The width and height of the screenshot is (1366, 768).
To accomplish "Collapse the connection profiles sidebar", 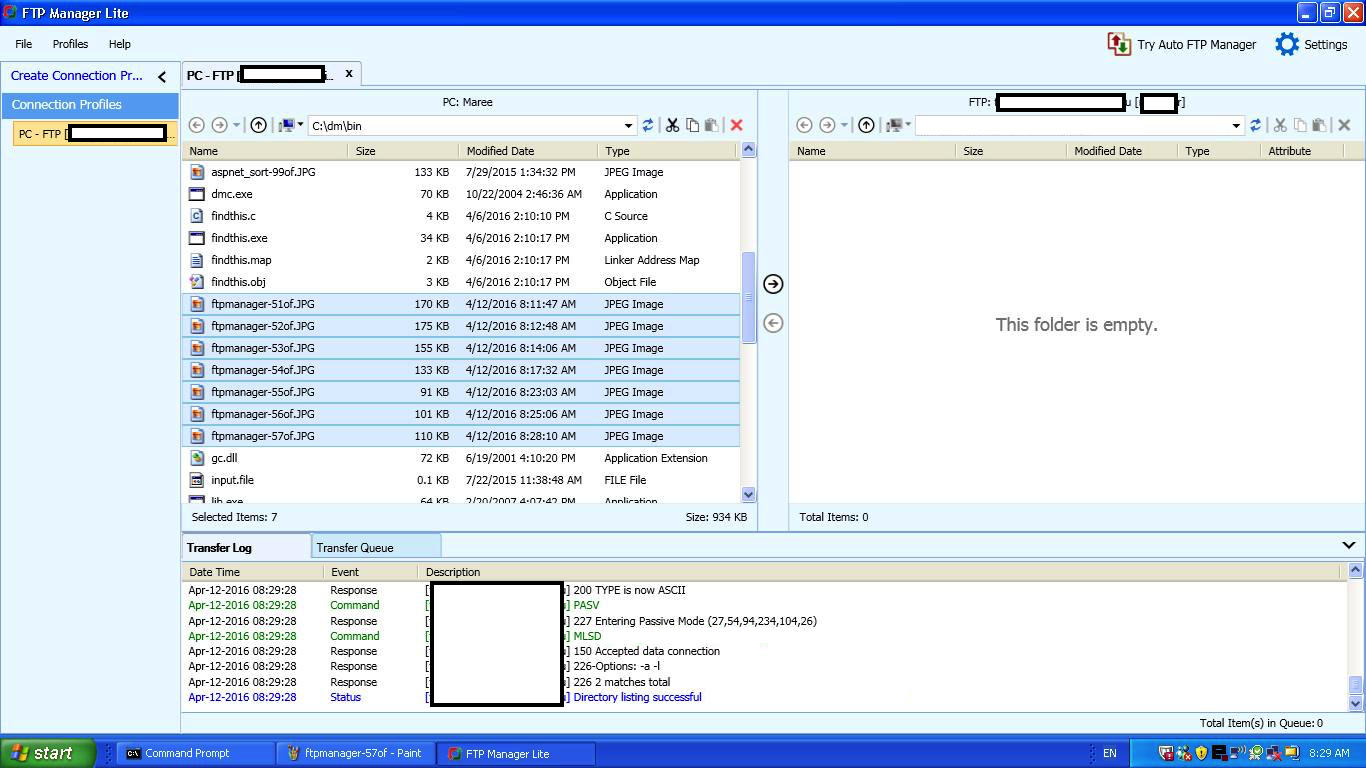I will coord(162,76).
